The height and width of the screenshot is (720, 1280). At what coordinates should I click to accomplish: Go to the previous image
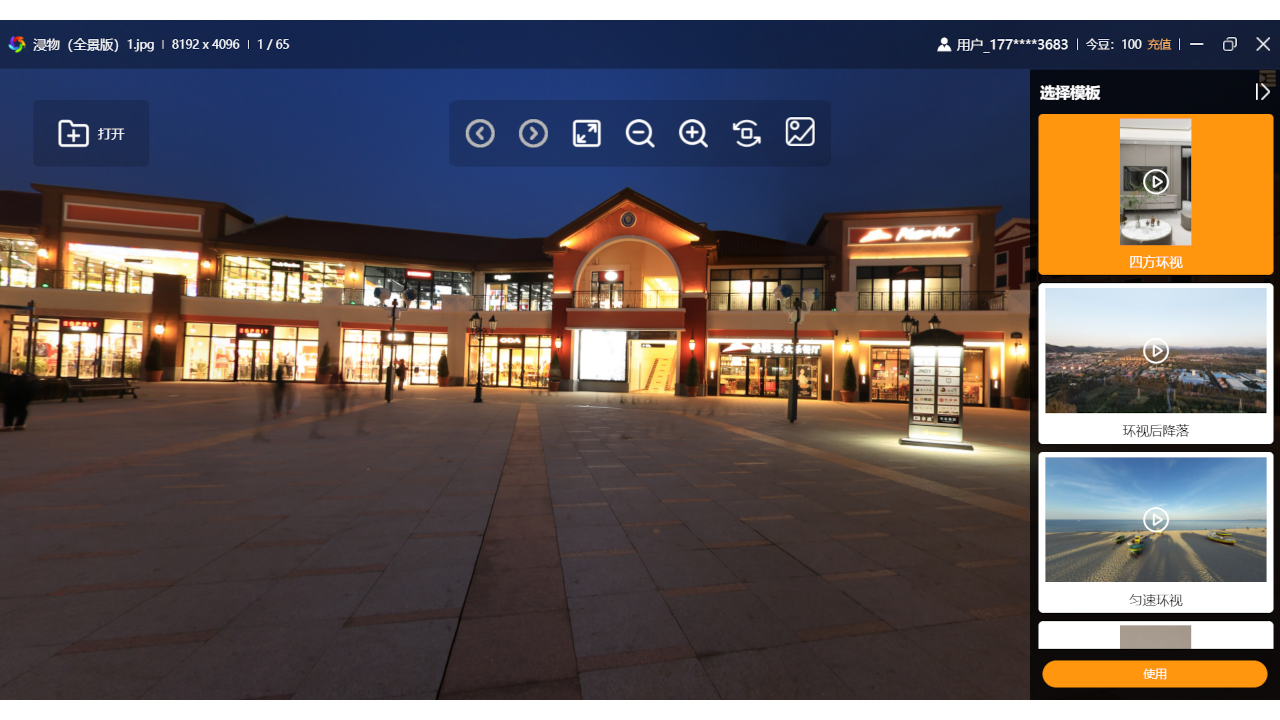point(480,133)
